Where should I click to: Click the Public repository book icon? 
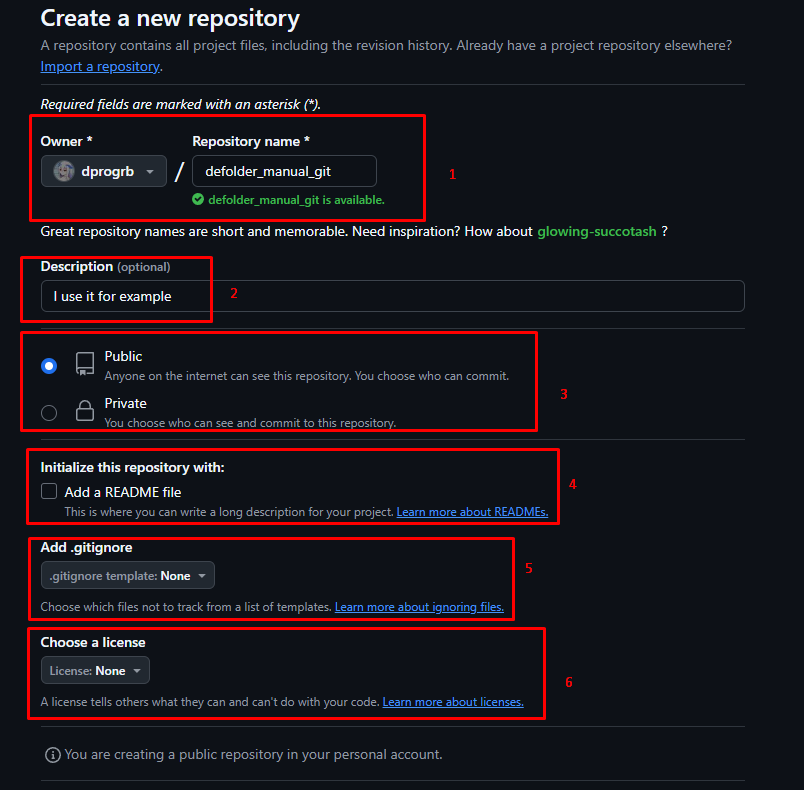(85, 363)
